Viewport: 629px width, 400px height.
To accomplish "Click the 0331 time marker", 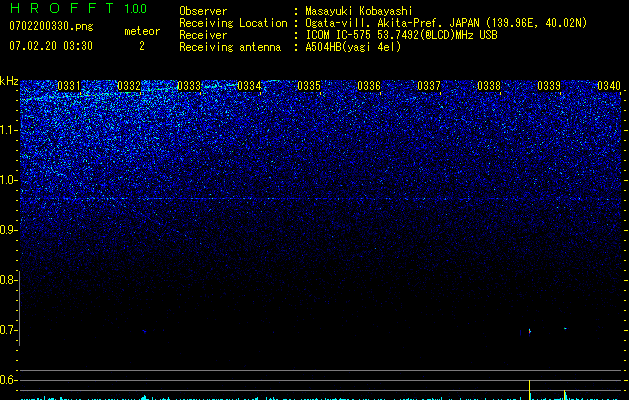I will (69, 86).
